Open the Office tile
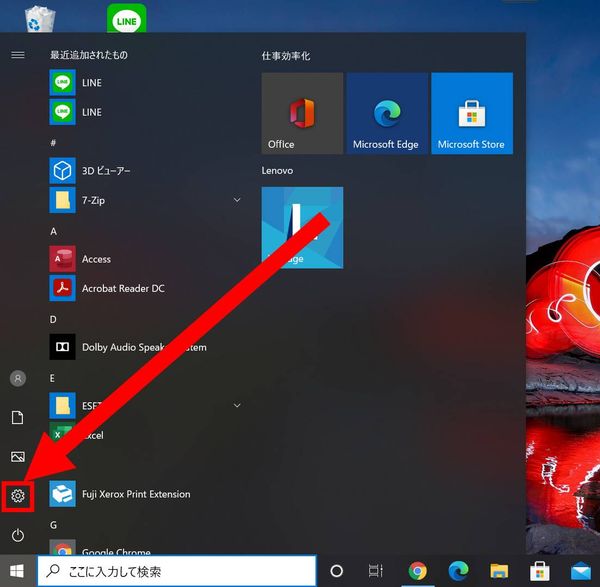This screenshot has height=587, width=600. coord(302,113)
